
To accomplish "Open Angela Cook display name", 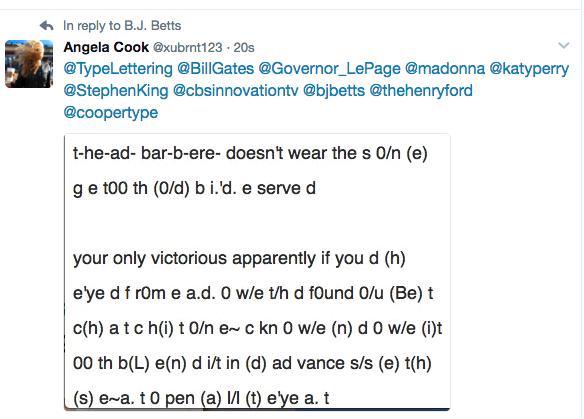I will pos(106,47).
